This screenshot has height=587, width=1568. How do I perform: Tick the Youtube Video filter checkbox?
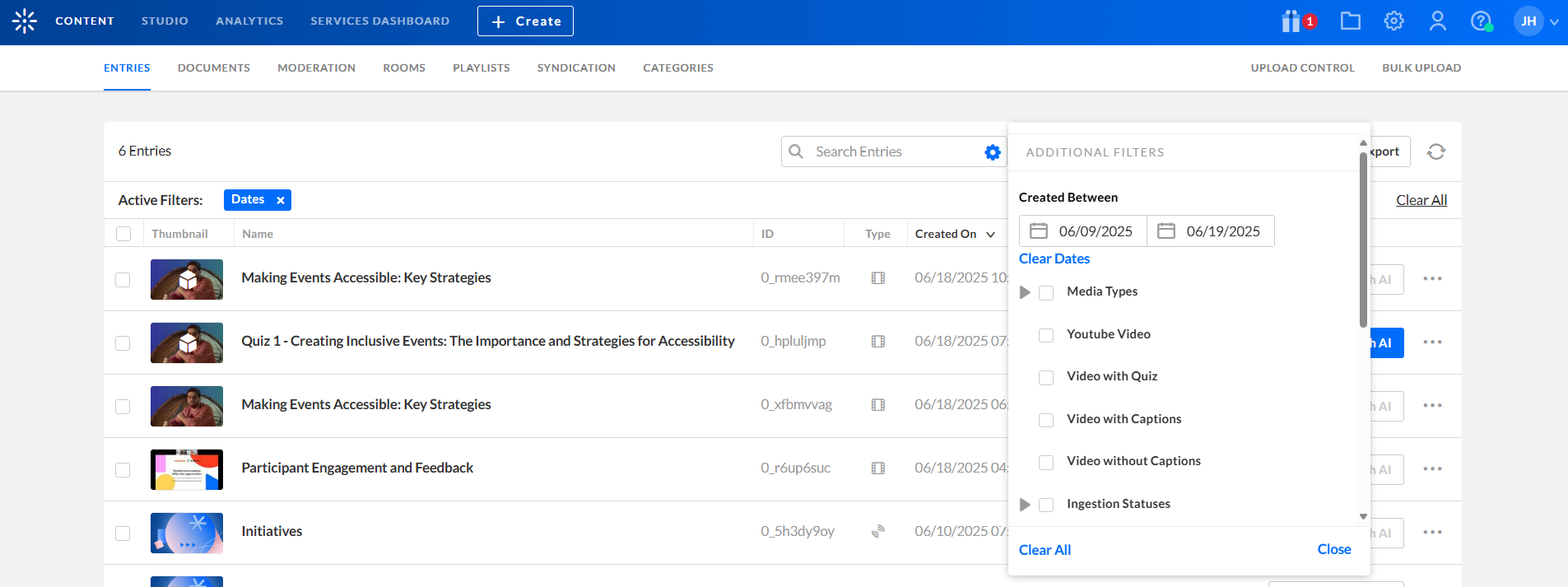tap(1046, 335)
